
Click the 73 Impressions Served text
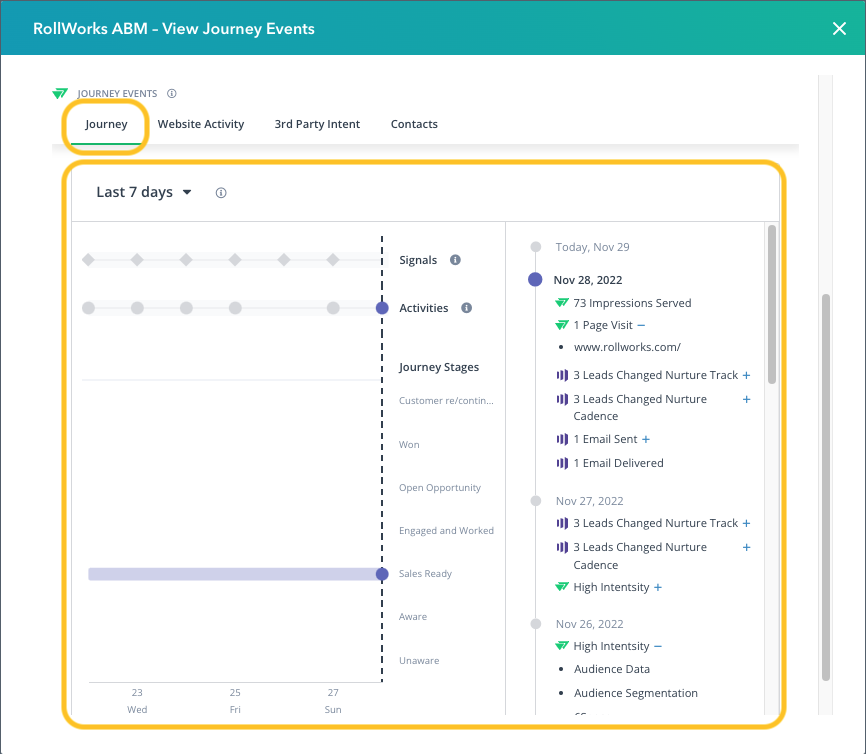tap(632, 303)
